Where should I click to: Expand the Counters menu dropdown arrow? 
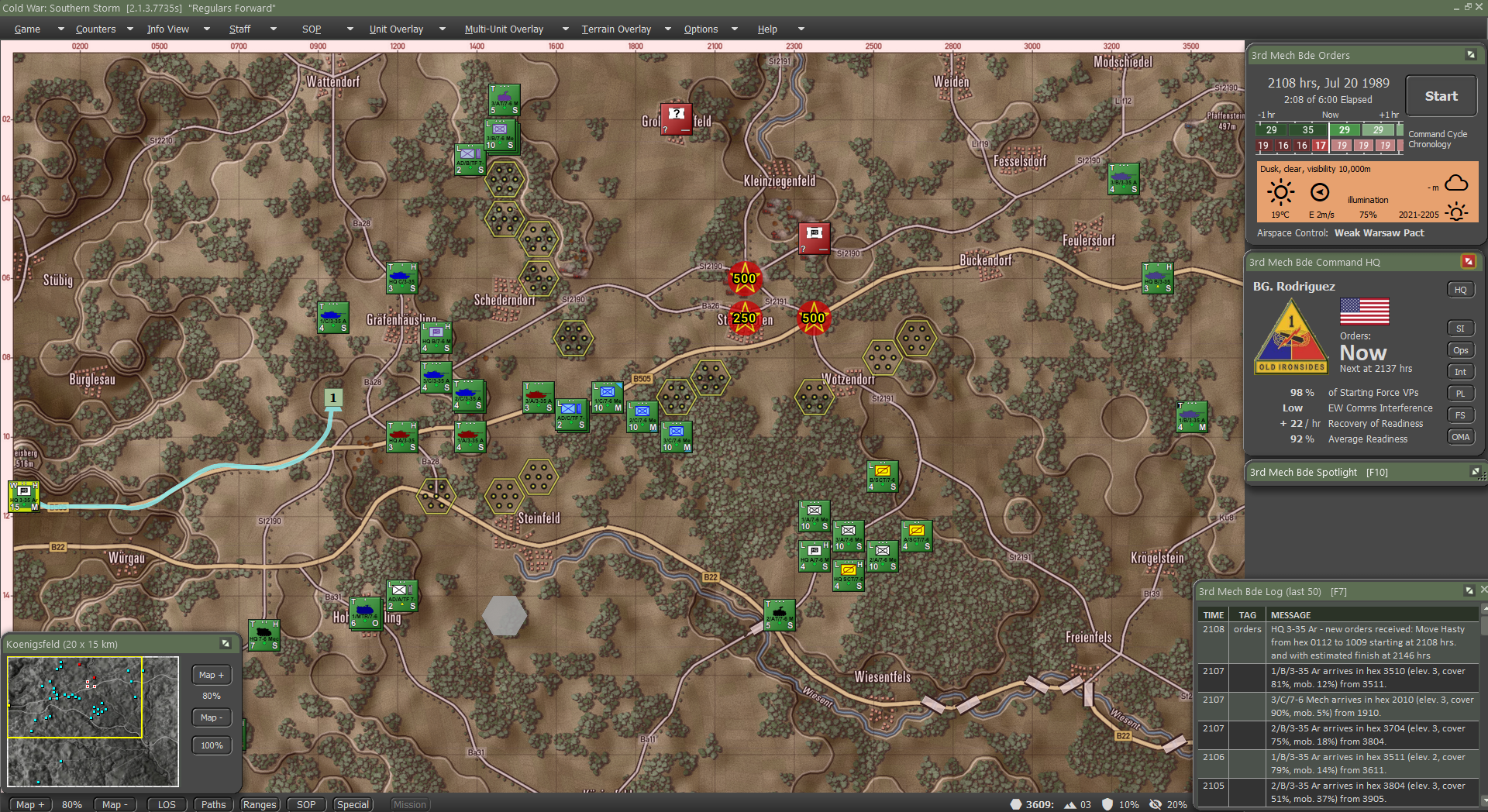[130, 29]
